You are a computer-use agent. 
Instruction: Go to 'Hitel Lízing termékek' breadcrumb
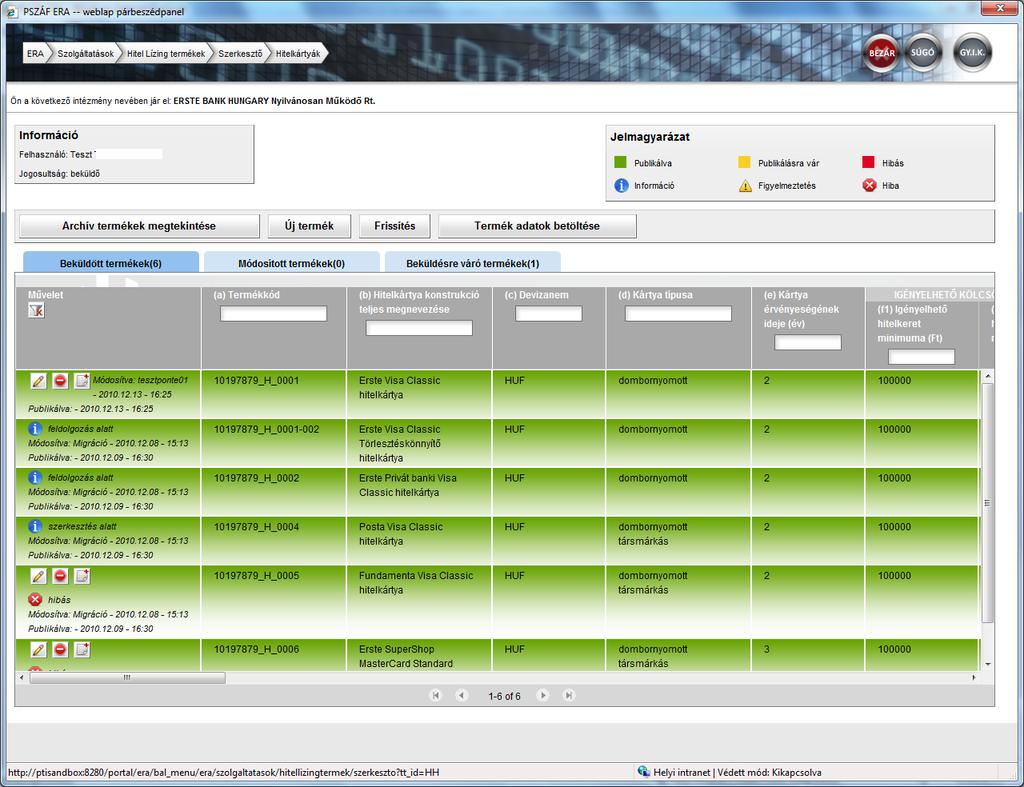(x=166, y=54)
